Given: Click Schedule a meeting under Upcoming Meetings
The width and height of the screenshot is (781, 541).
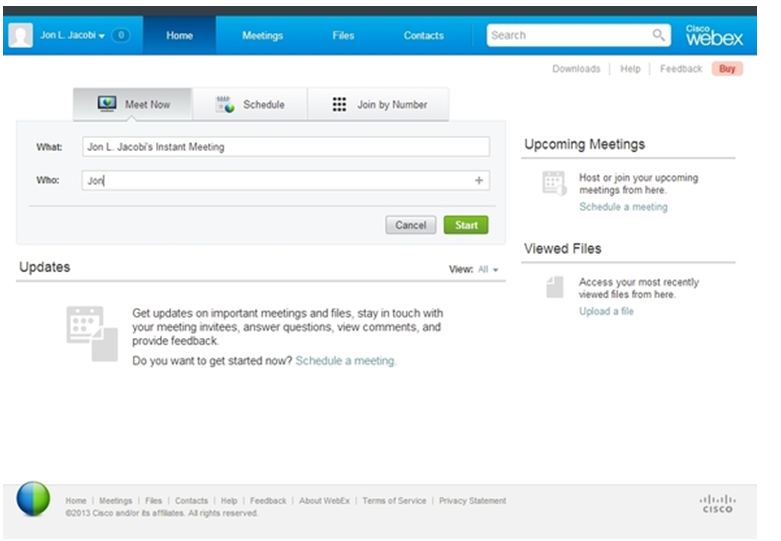Looking at the screenshot, I should (x=623, y=207).
